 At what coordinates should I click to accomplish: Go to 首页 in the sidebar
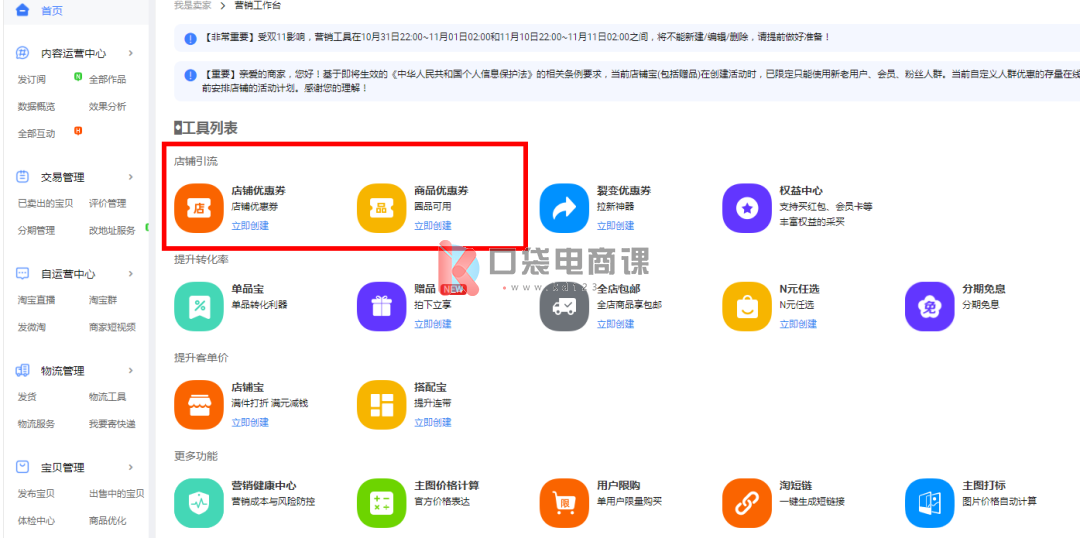point(52,10)
